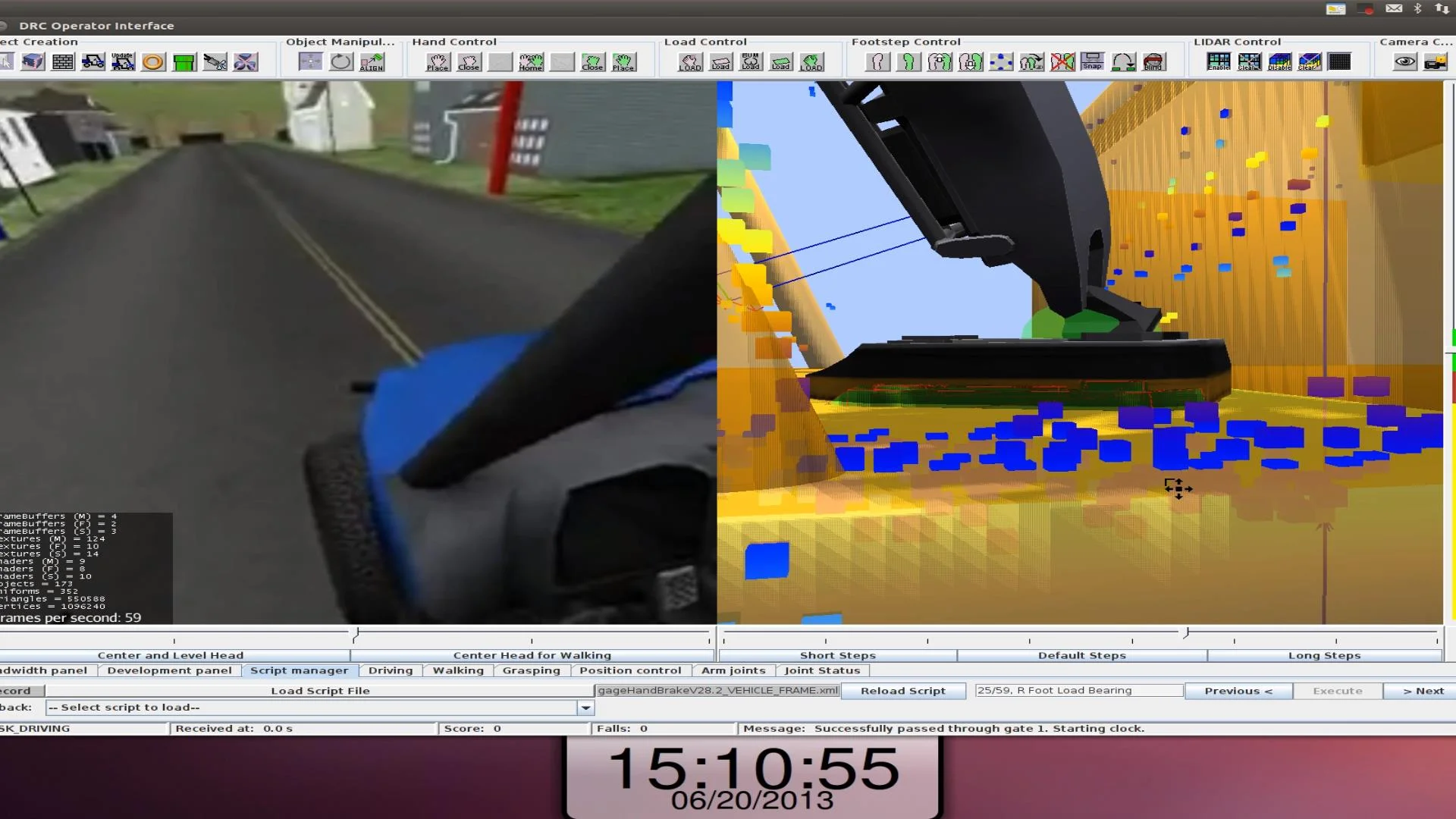Click the Long Steps button
The height and width of the screenshot is (819, 1456).
(x=1324, y=655)
